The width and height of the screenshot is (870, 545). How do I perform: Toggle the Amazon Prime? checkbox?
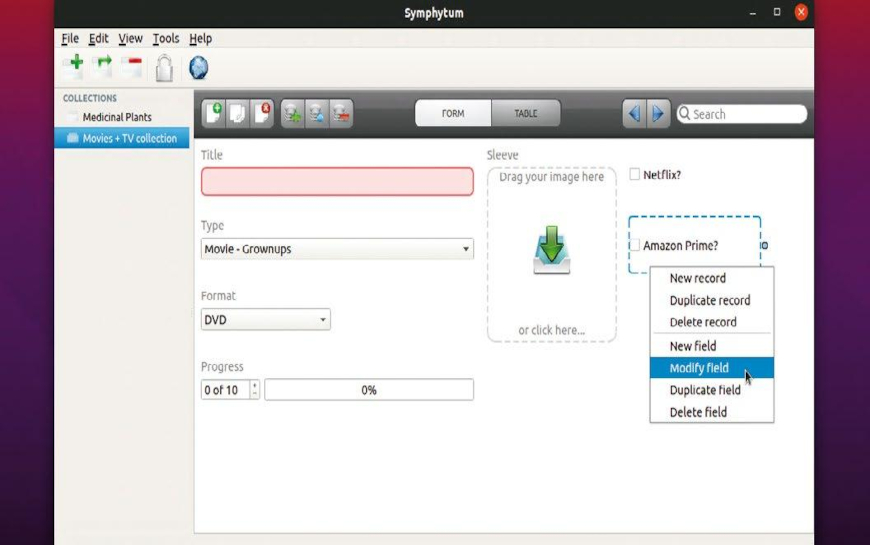pyautogui.click(x=634, y=245)
